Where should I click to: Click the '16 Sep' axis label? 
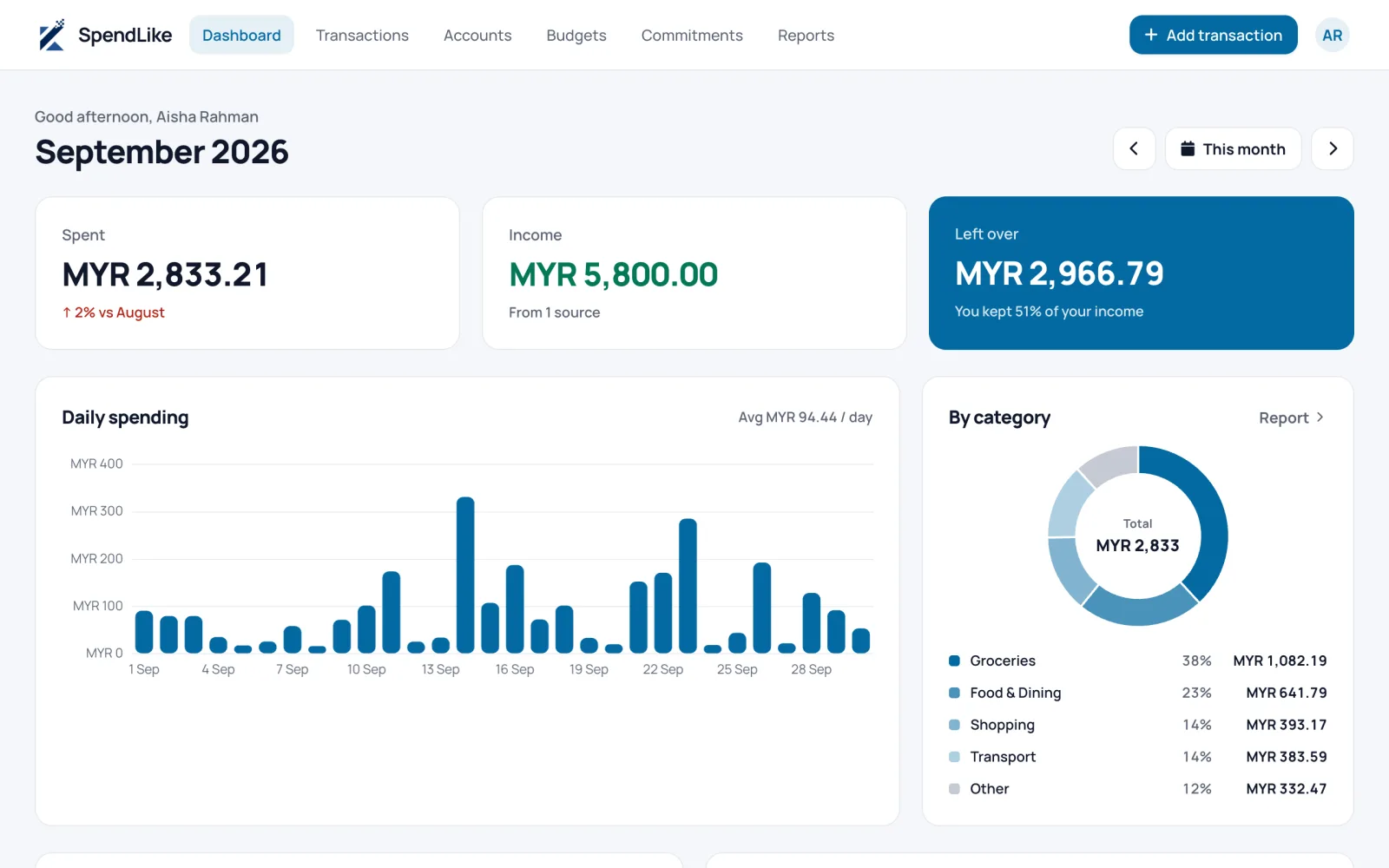tap(515, 669)
